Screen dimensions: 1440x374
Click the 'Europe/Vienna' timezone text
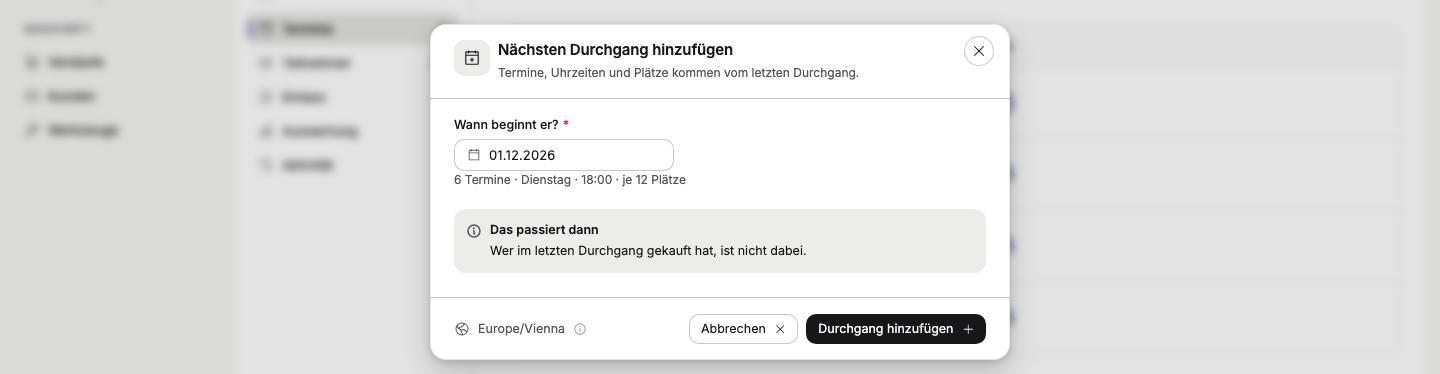click(521, 329)
